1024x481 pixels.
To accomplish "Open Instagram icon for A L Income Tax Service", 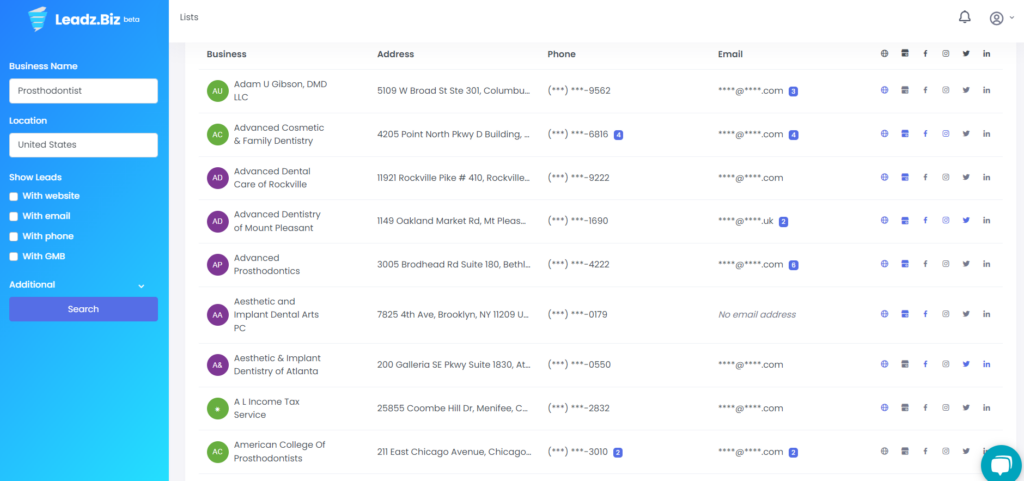I will pyautogui.click(x=945, y=407).
